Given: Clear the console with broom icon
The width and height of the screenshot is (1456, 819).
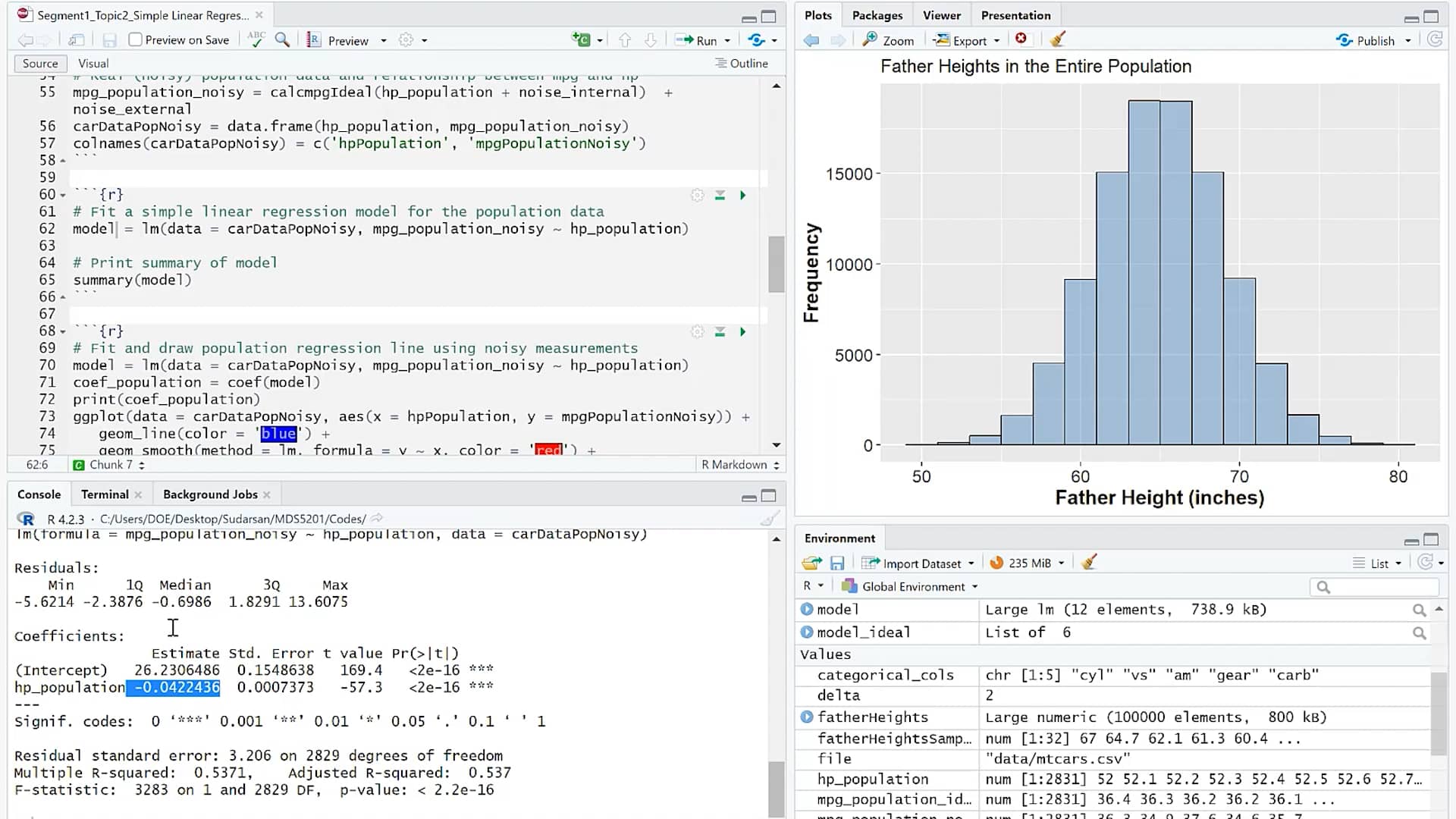Looking at the screenshot, I should click(769, 519).
